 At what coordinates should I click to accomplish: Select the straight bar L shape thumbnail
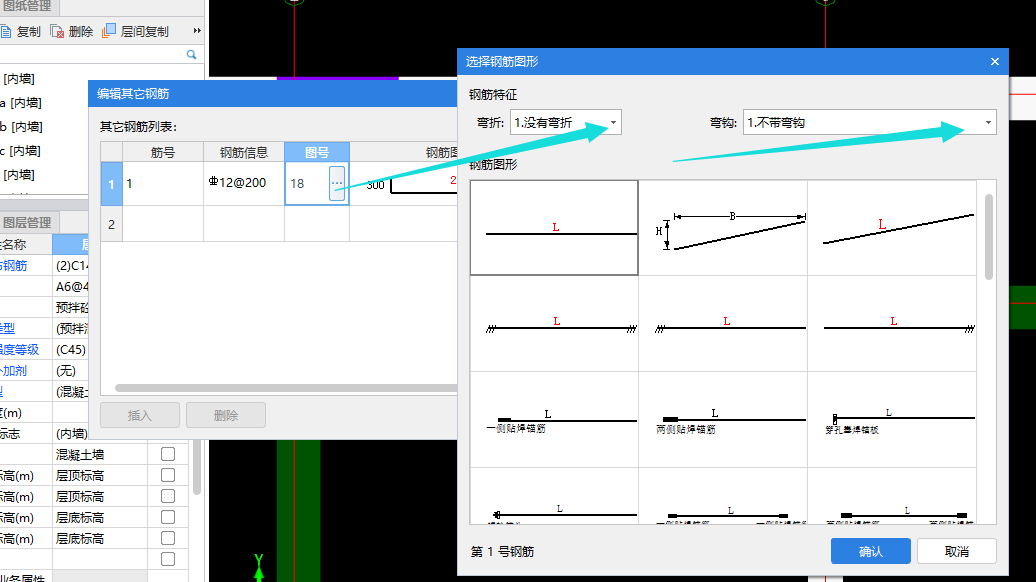tap(554, 227)
